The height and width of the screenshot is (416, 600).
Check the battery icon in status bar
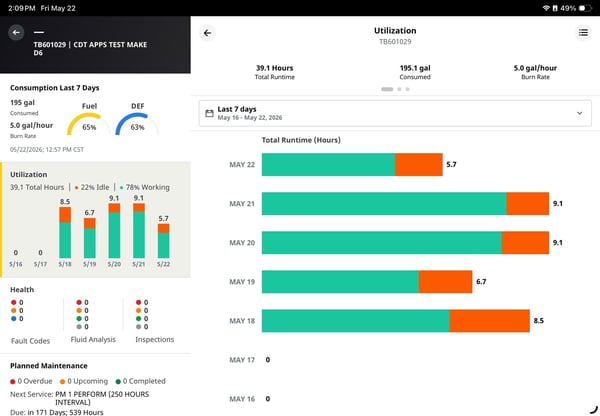(584, 8)
